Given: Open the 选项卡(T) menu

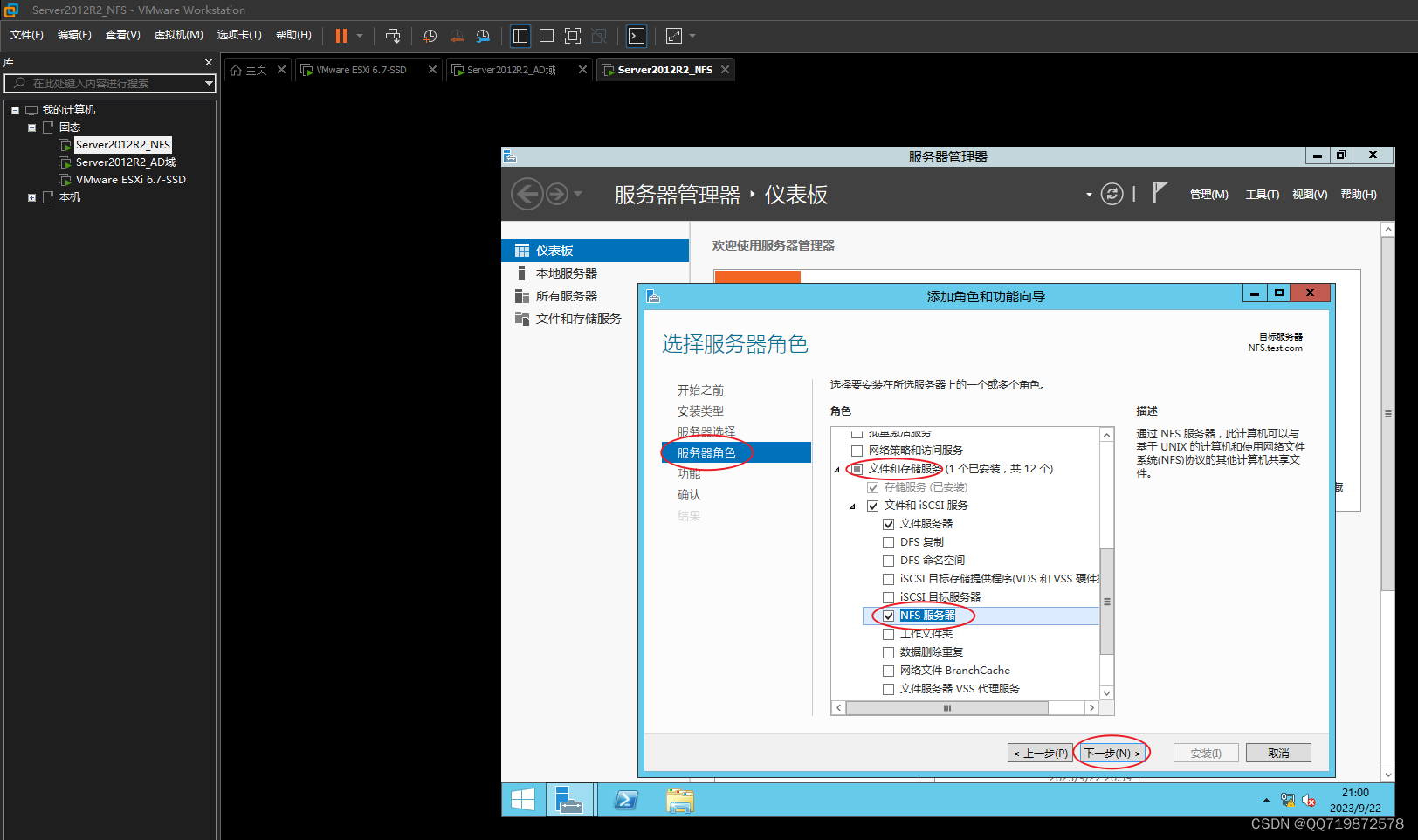Looking at the screenshot, I should tap(239, 35).
